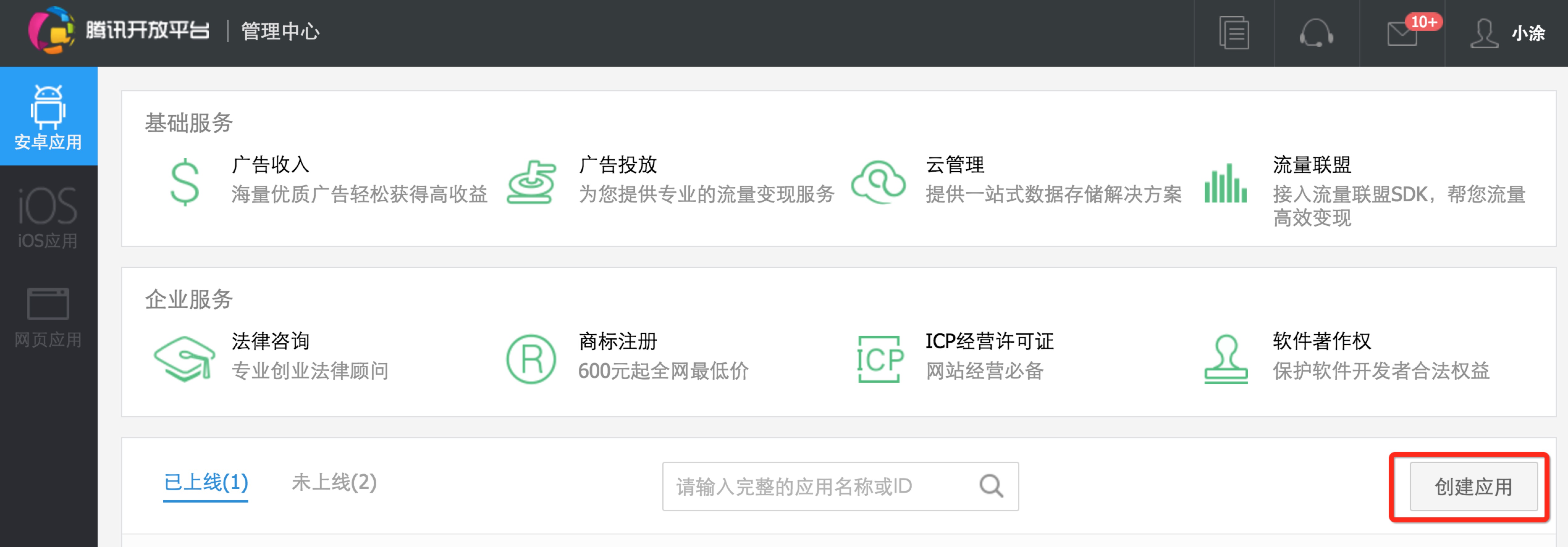Click the customer support headset icon
The height and width of the screenshot is (547, 1568).
coord(1316,33)
